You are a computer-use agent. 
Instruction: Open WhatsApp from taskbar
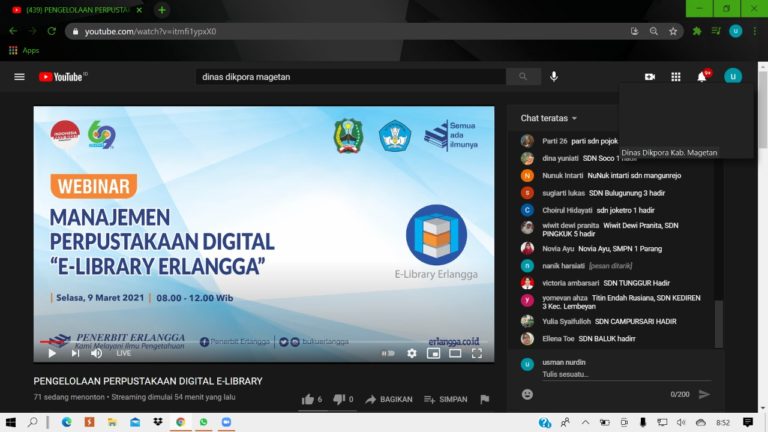point(203,422)
